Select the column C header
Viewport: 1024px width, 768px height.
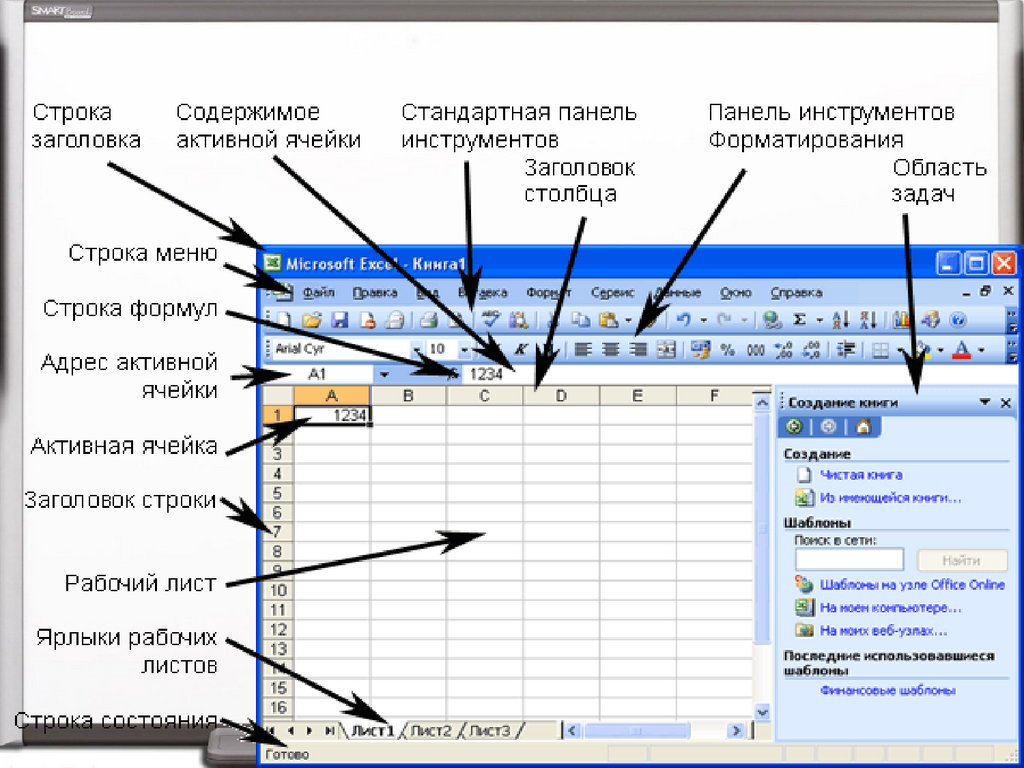[x=484, y=395]
